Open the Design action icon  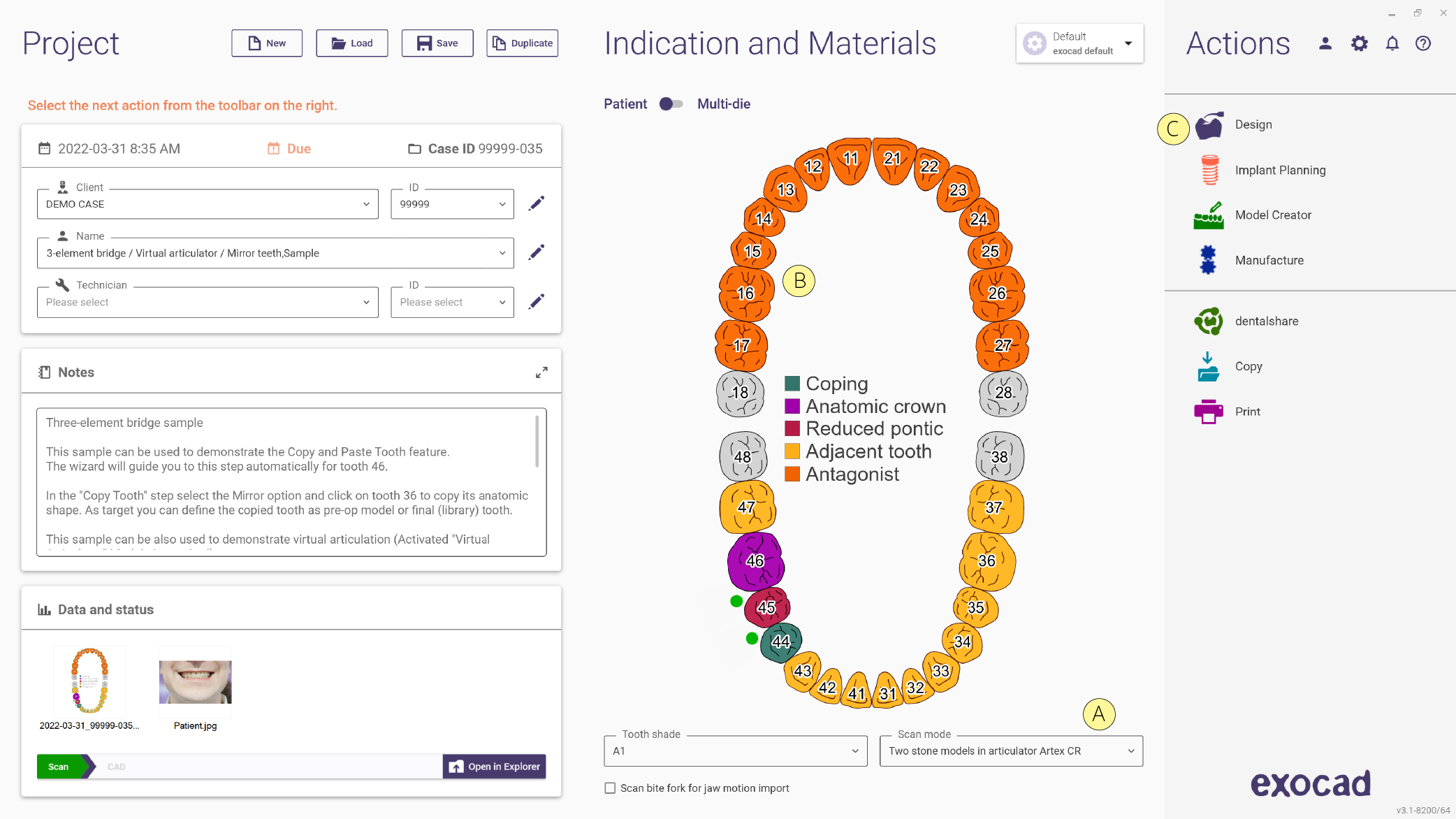point(1209,125)
